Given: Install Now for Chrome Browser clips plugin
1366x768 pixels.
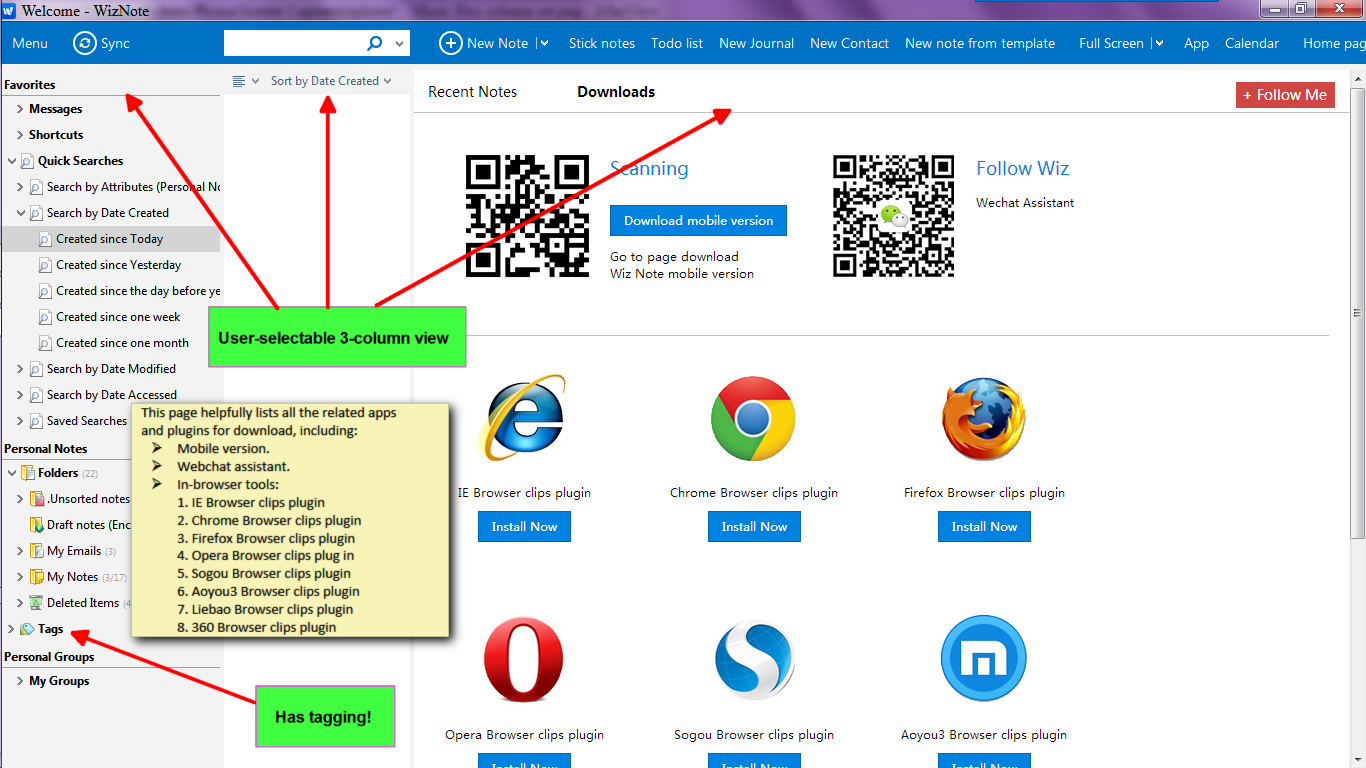Looking at the screenshot, I should [754, 526].
